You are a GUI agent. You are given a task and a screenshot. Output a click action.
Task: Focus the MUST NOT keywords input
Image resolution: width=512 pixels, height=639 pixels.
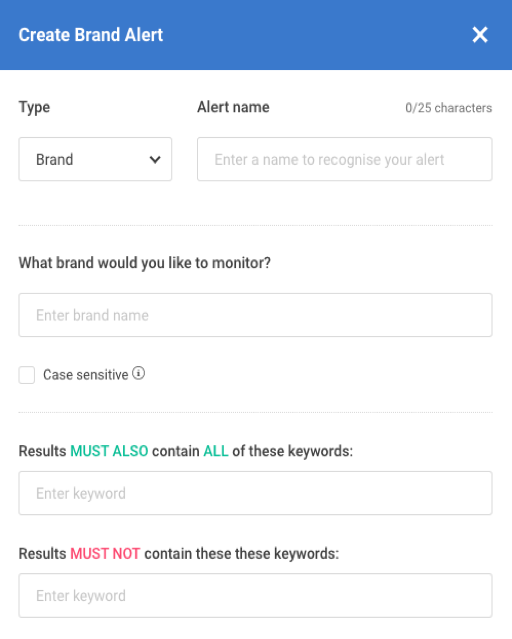pyautogui.click(x=255, y=595)
